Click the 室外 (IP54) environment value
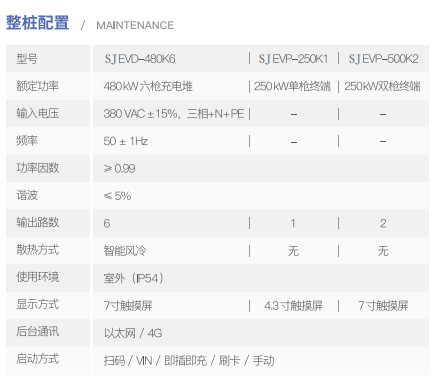Screen dimensions: 438x384 click(x=133, y=278)
